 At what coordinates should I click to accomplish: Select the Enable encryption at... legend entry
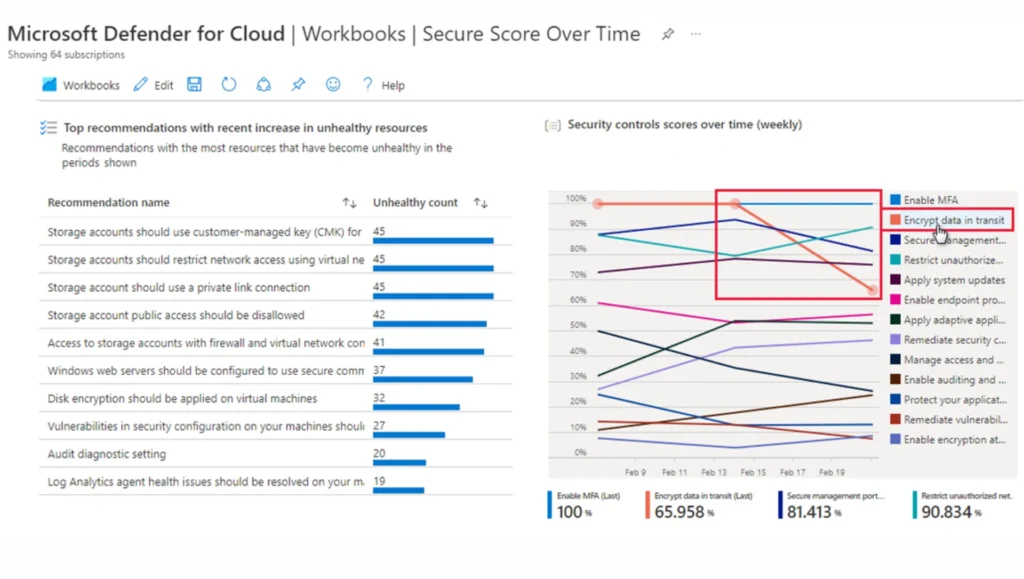[948, 440]
